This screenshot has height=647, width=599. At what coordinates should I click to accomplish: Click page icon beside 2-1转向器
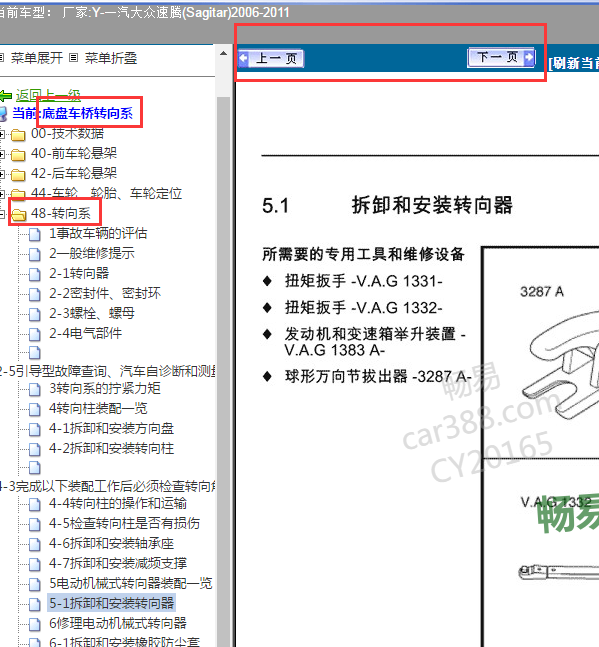(x=35, y=274)
